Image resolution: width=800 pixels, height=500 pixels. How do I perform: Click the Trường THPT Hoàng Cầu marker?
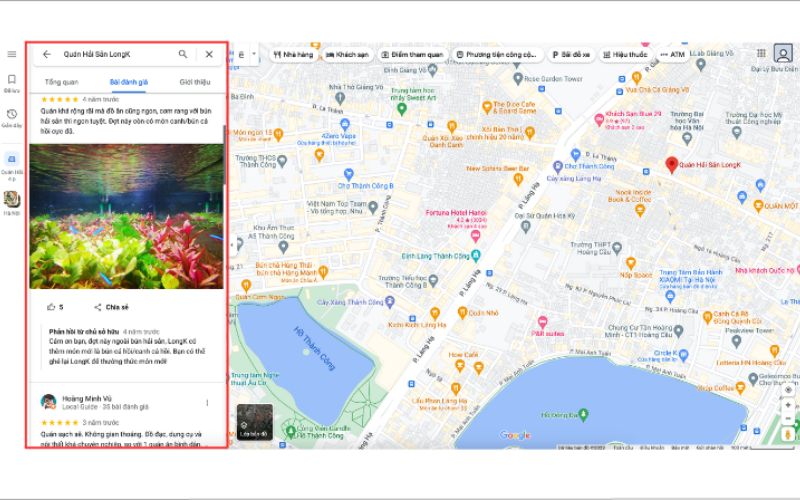(617, 248)
